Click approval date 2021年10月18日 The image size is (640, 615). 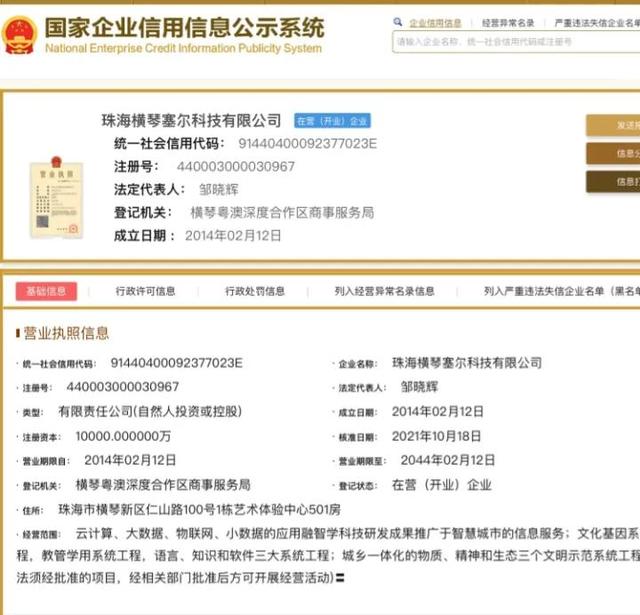pos(436,436)
